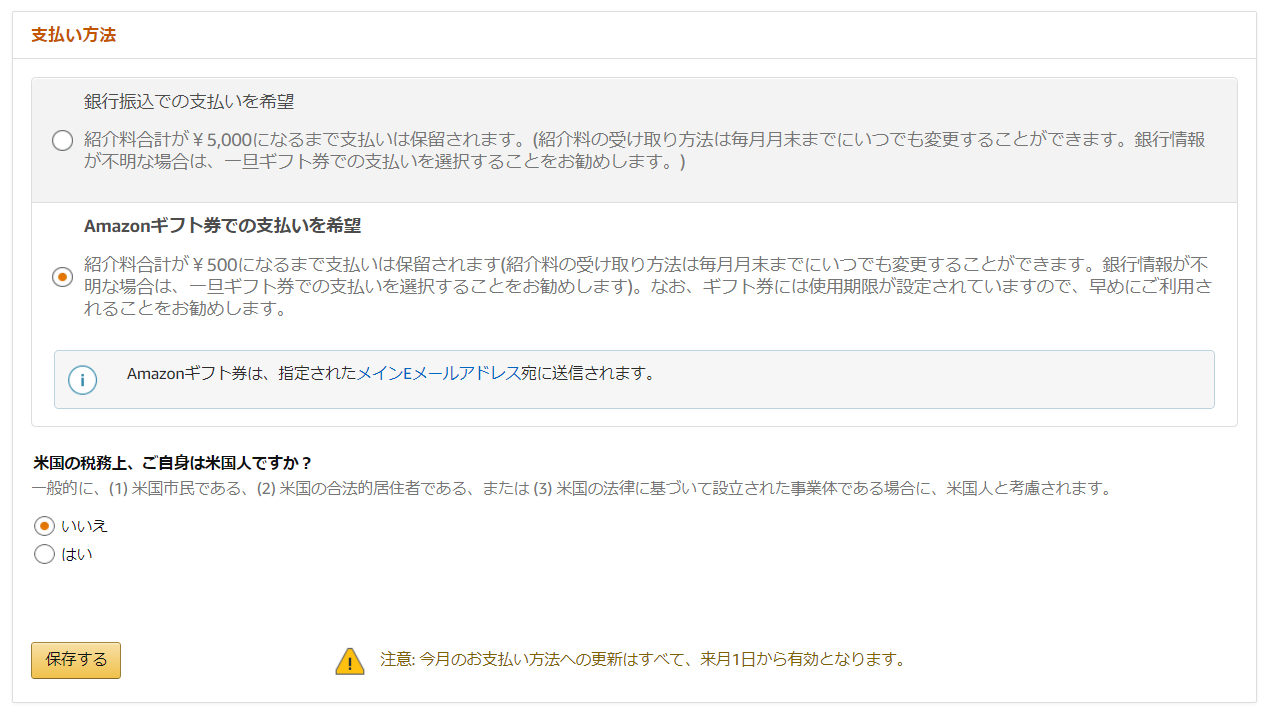Click the 支払い方法 section heading
This screenshot has height=721, width=1271.
74,35
